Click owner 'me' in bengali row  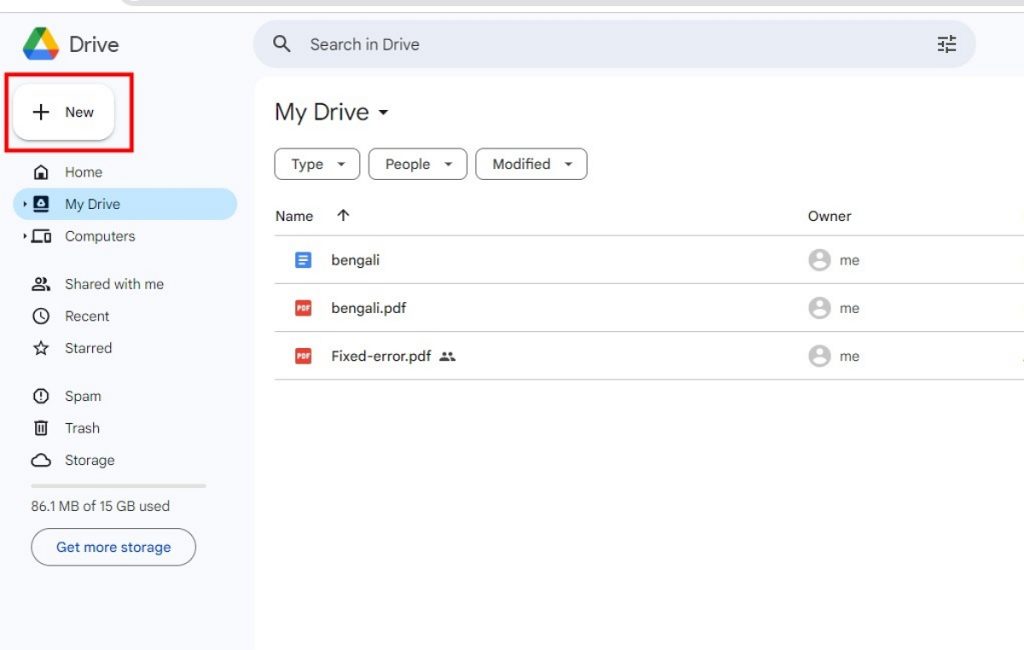tap(849, 260)
